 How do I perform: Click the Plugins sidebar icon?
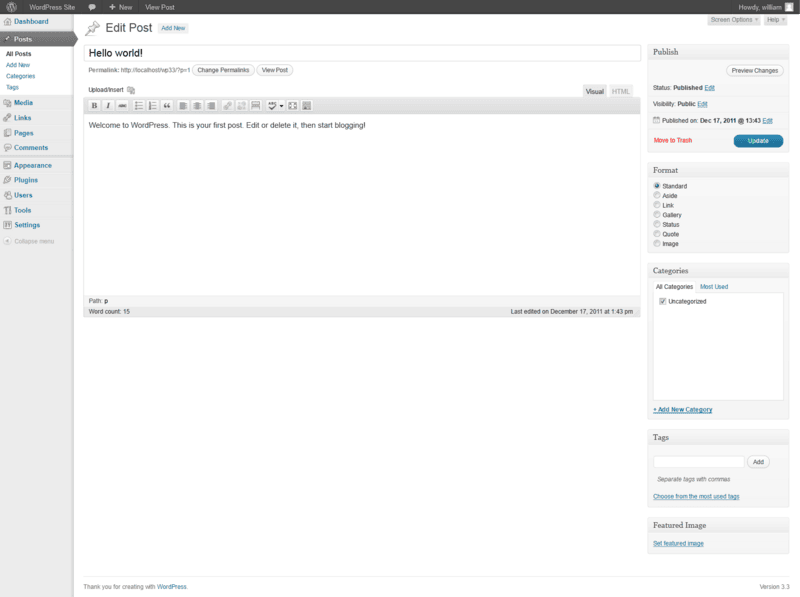7,180
